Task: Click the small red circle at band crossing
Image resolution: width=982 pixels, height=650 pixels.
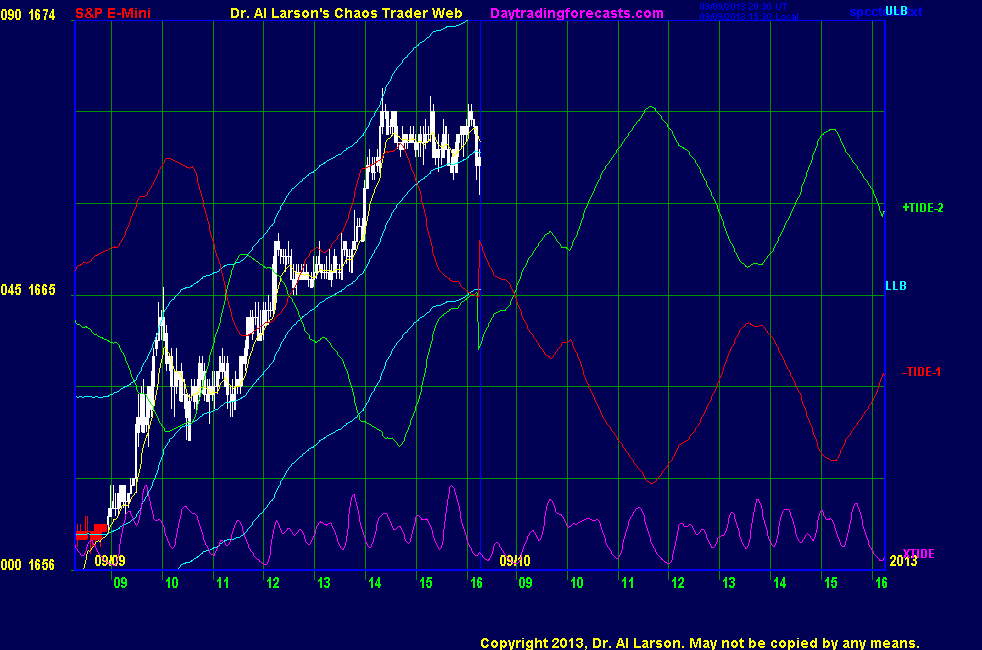Action: 476,292
